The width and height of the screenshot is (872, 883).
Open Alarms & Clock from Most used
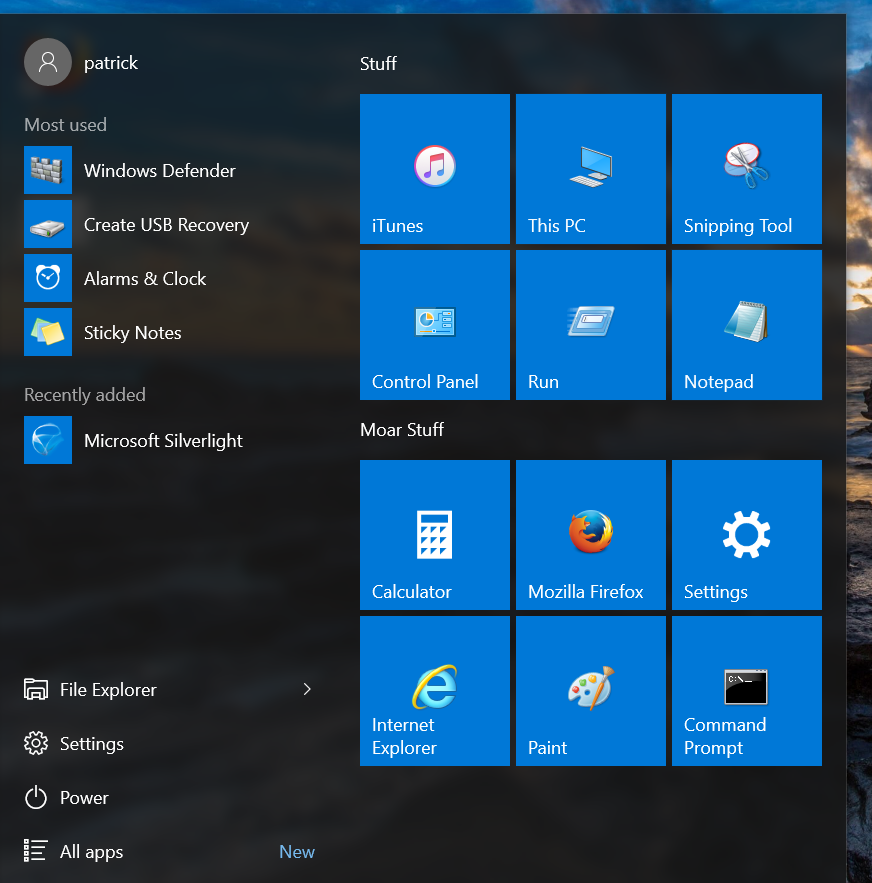click(169, 278)
